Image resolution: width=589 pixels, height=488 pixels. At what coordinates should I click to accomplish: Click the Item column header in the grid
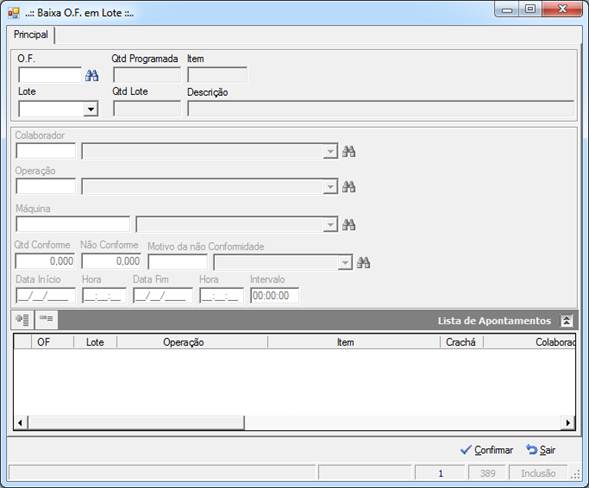coord(354,342)
